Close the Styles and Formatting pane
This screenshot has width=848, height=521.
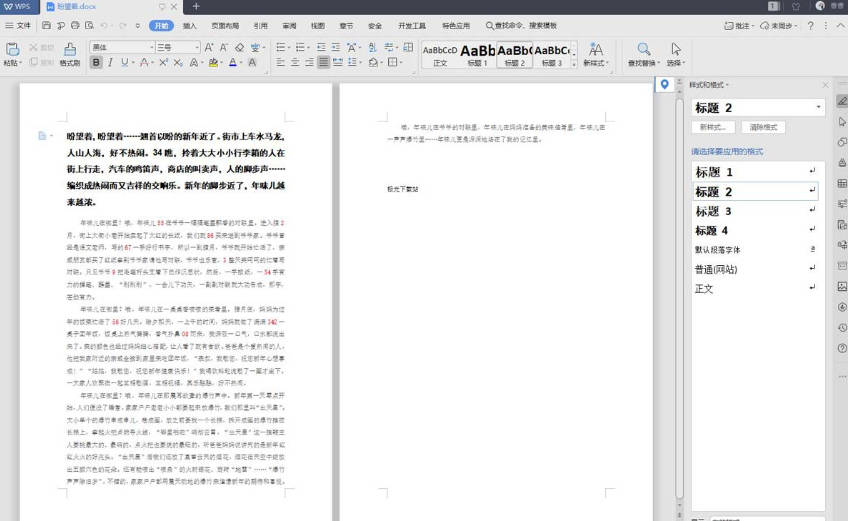[825, 85]
